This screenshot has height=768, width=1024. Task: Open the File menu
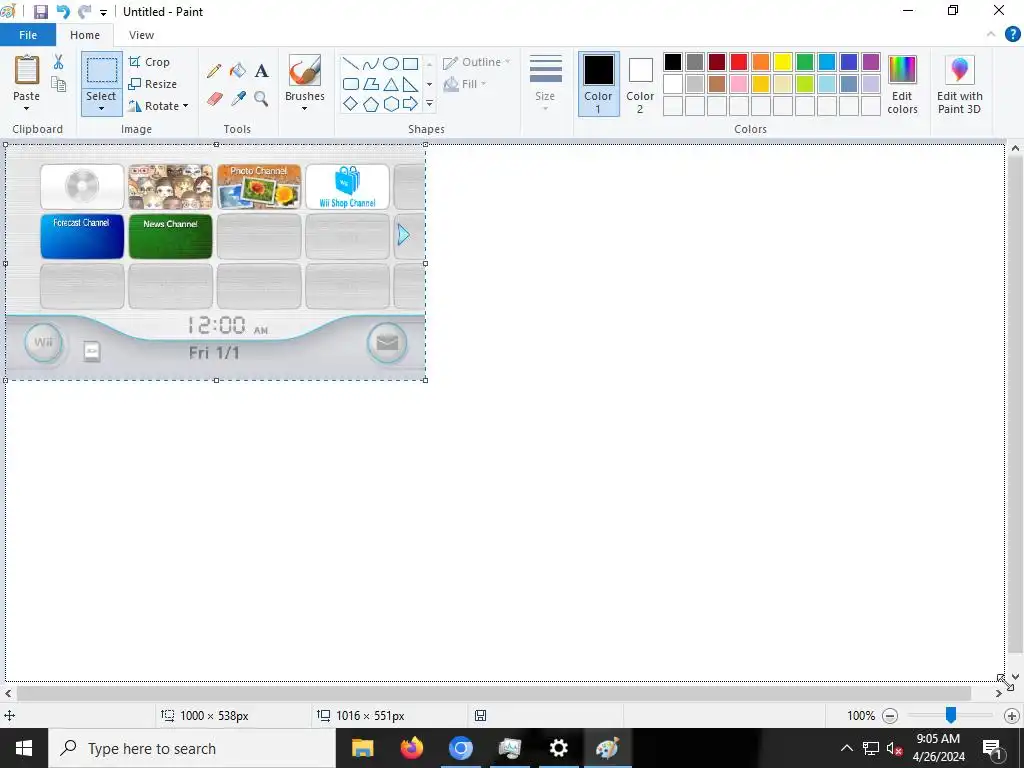pos(28,35)
